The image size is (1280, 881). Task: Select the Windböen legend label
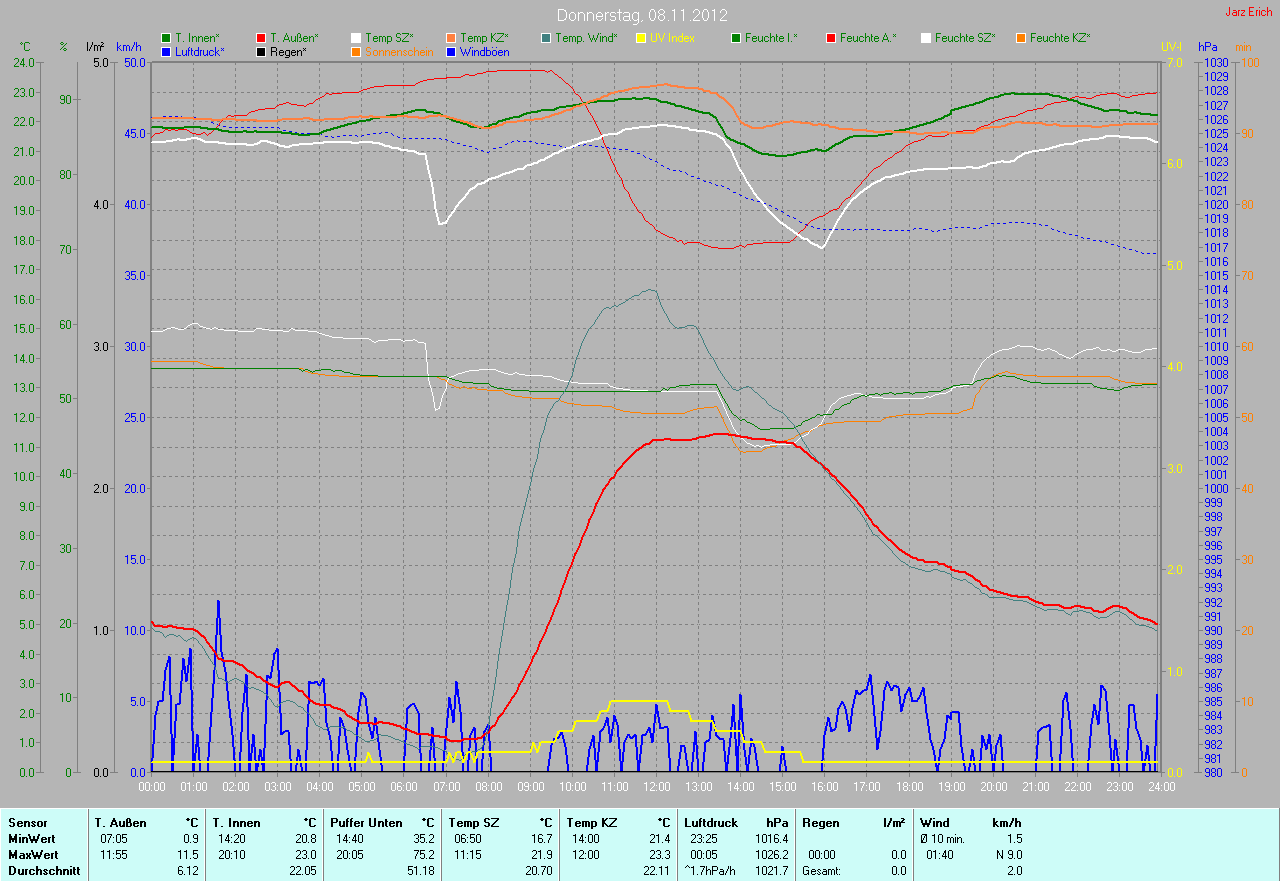click(484, 51)
